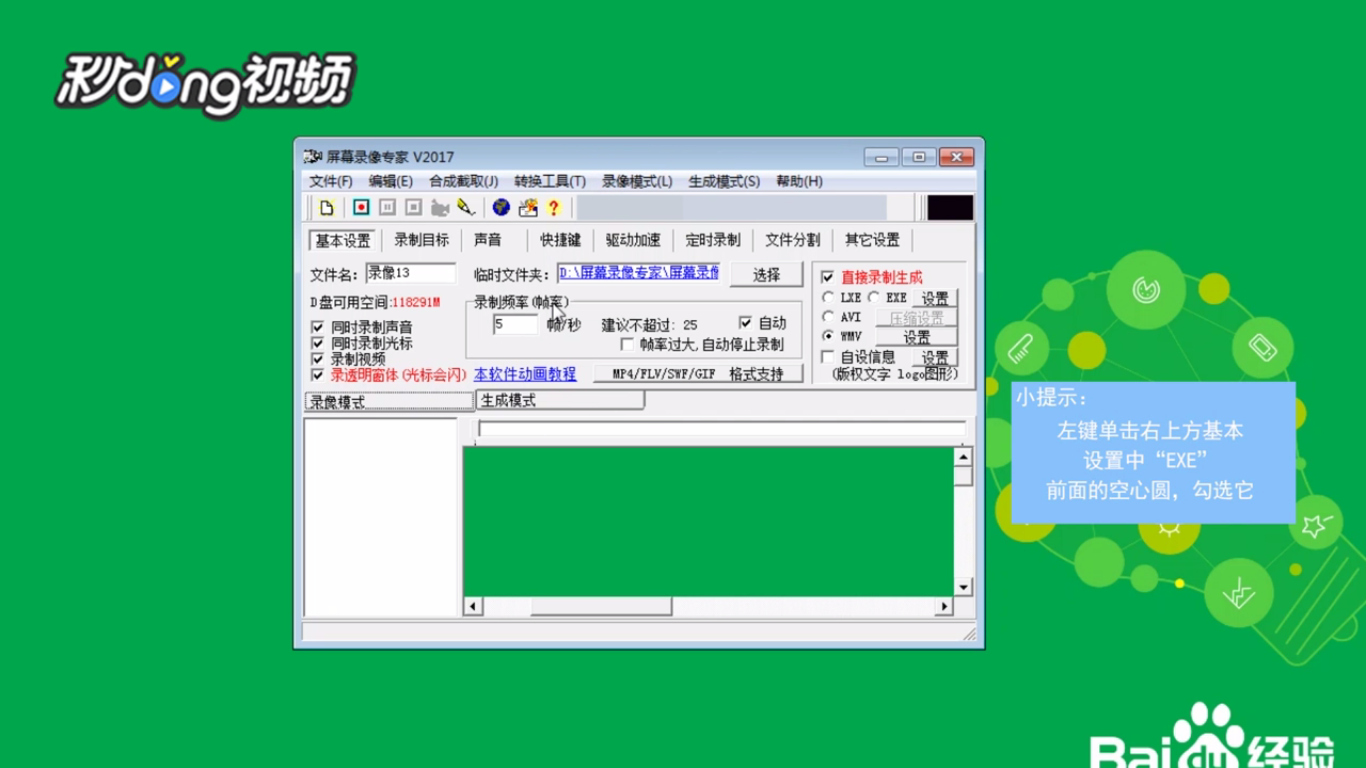Click the 选择 button to choose temp folder
Viewport: 1366px width, 768px height.
click(x=766, y=274)
